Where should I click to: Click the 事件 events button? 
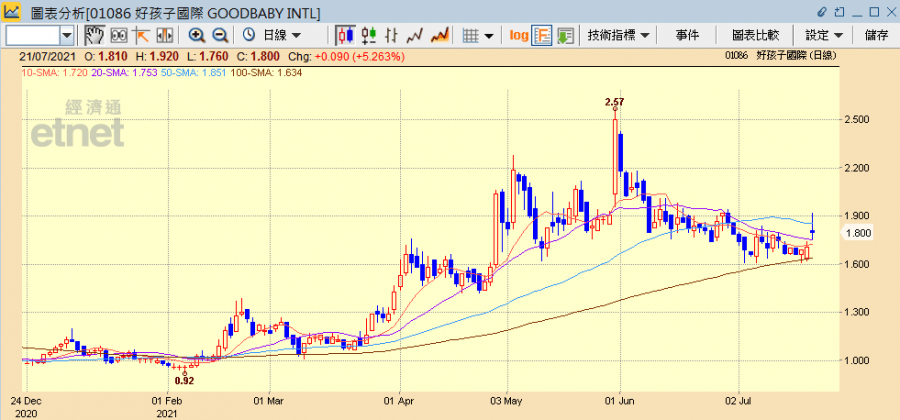[x=687, y=35]
